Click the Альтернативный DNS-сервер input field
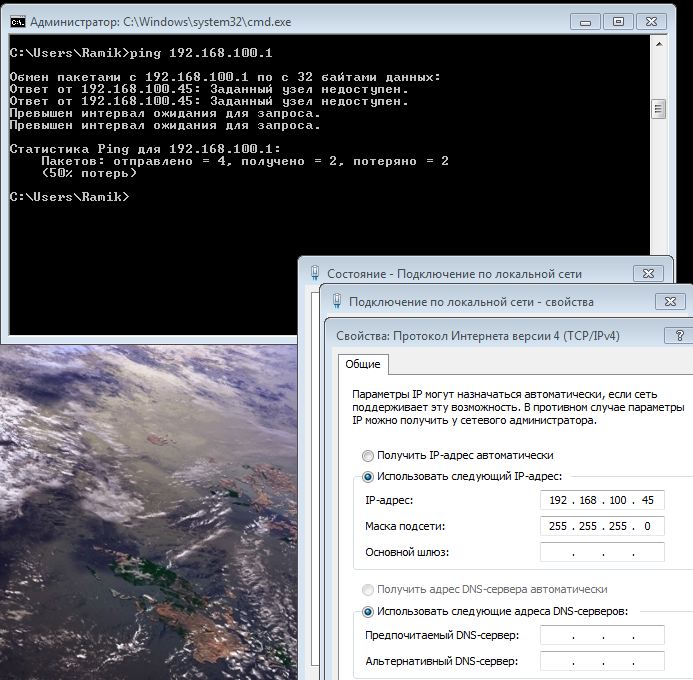The height and width of the screenshot is (680, 693). [602, 661]
